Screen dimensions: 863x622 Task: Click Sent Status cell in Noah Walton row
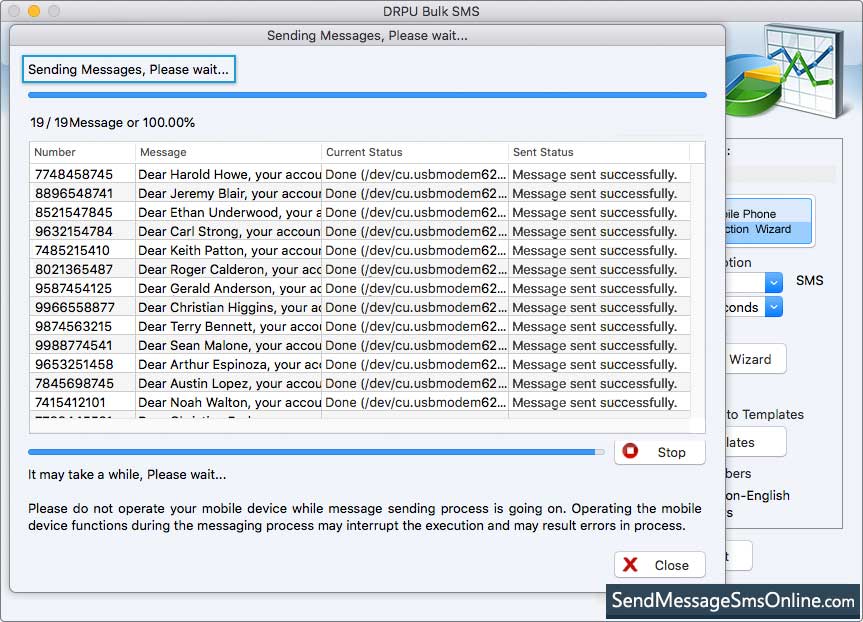[599, 402]
